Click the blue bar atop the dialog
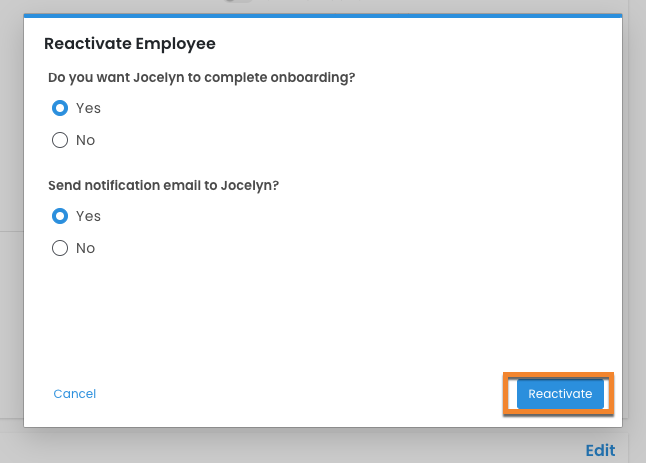Screen dimensions: 646x463 coord(322,16)
